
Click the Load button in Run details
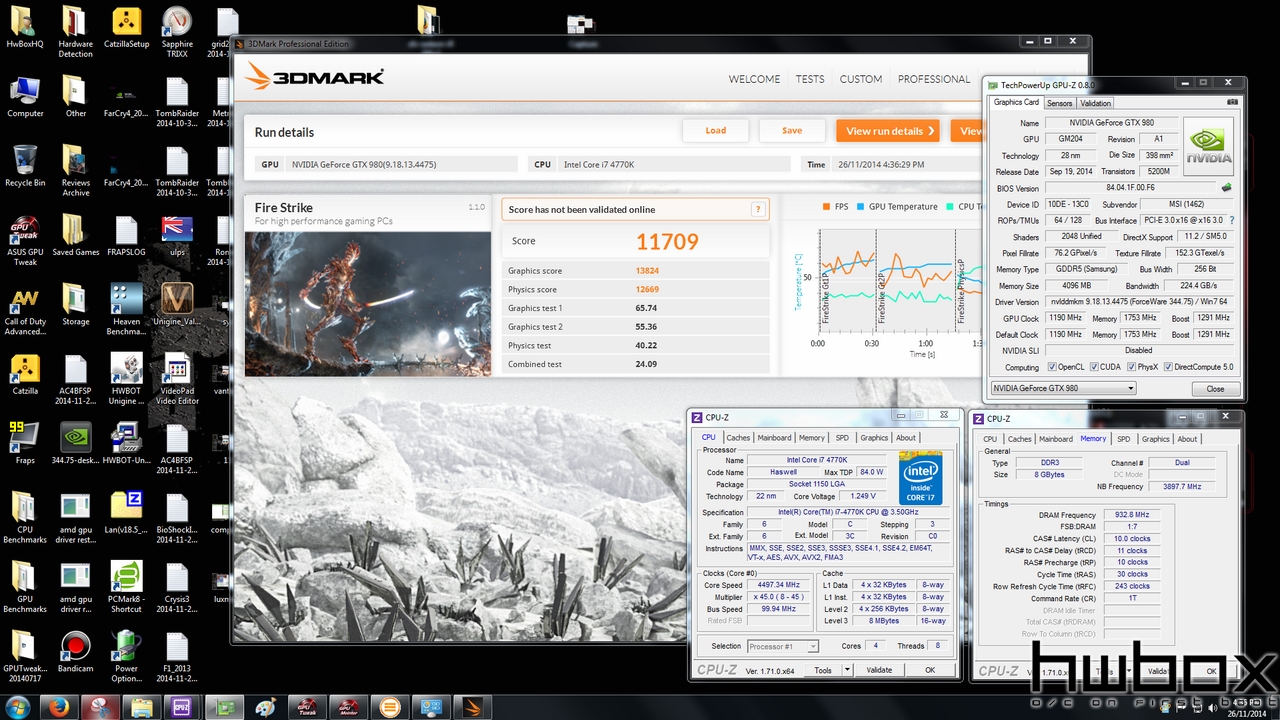(x=716, y=130)
